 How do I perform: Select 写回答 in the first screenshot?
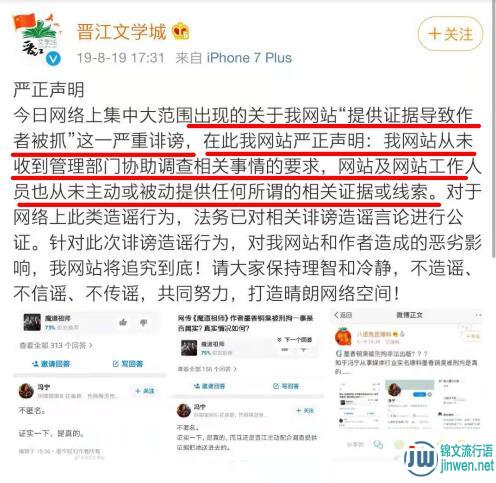point(128,364)
